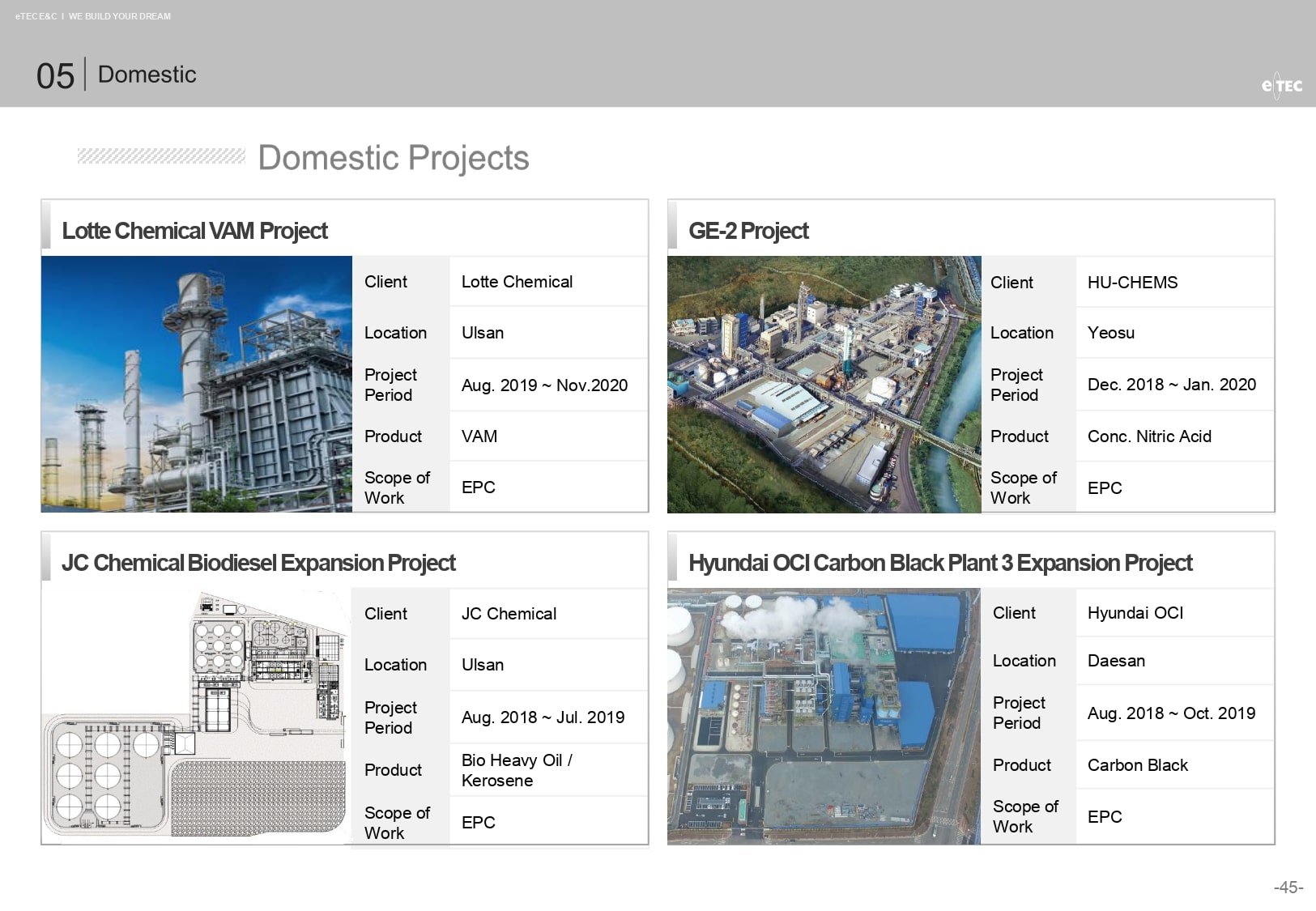Click 'Project Period' label in Lotte VAM table
Image resolution: width=1316 pixels, height=911 pixels.
click(x=390, y=385)
